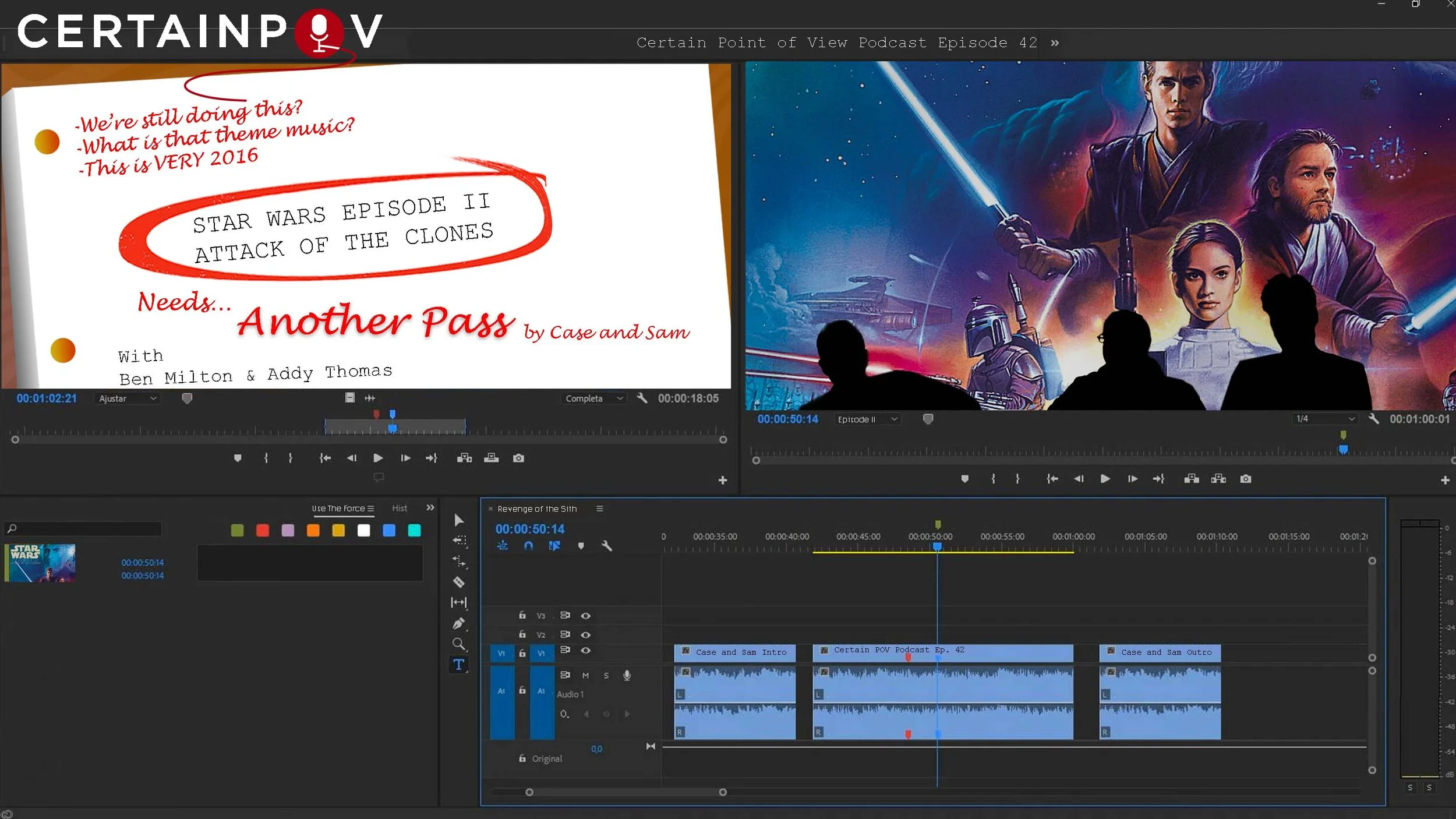Open the Revenge of the Sith panel menu
Image resolution: width=1456 pixels, height=819 pixels.
(x=600, y=509)
